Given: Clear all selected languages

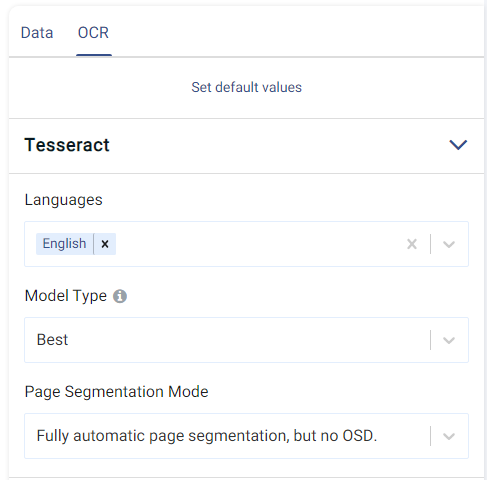Looking at the screenshot, I should pos(412,244).
